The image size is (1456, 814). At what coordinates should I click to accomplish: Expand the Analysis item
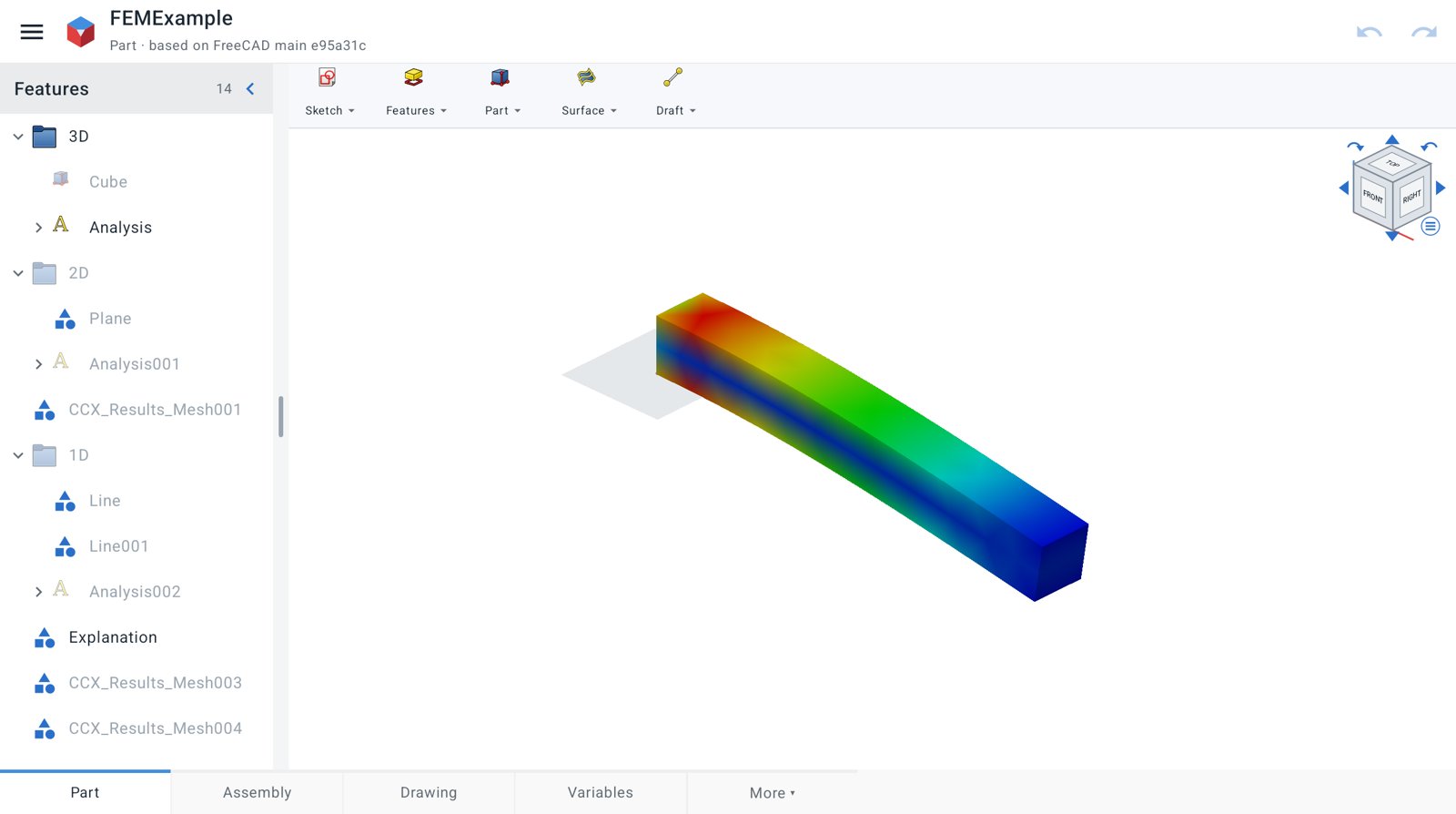(x=38, y=228)
